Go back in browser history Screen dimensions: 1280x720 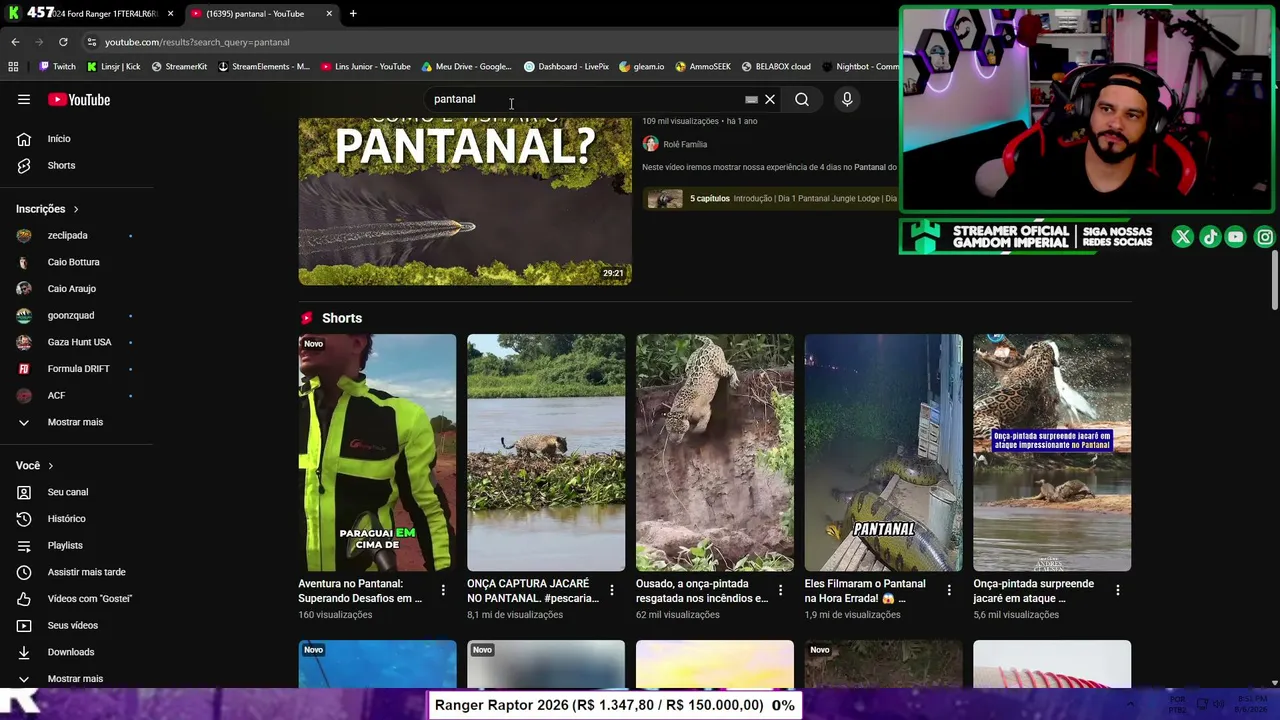coord(15,42)
